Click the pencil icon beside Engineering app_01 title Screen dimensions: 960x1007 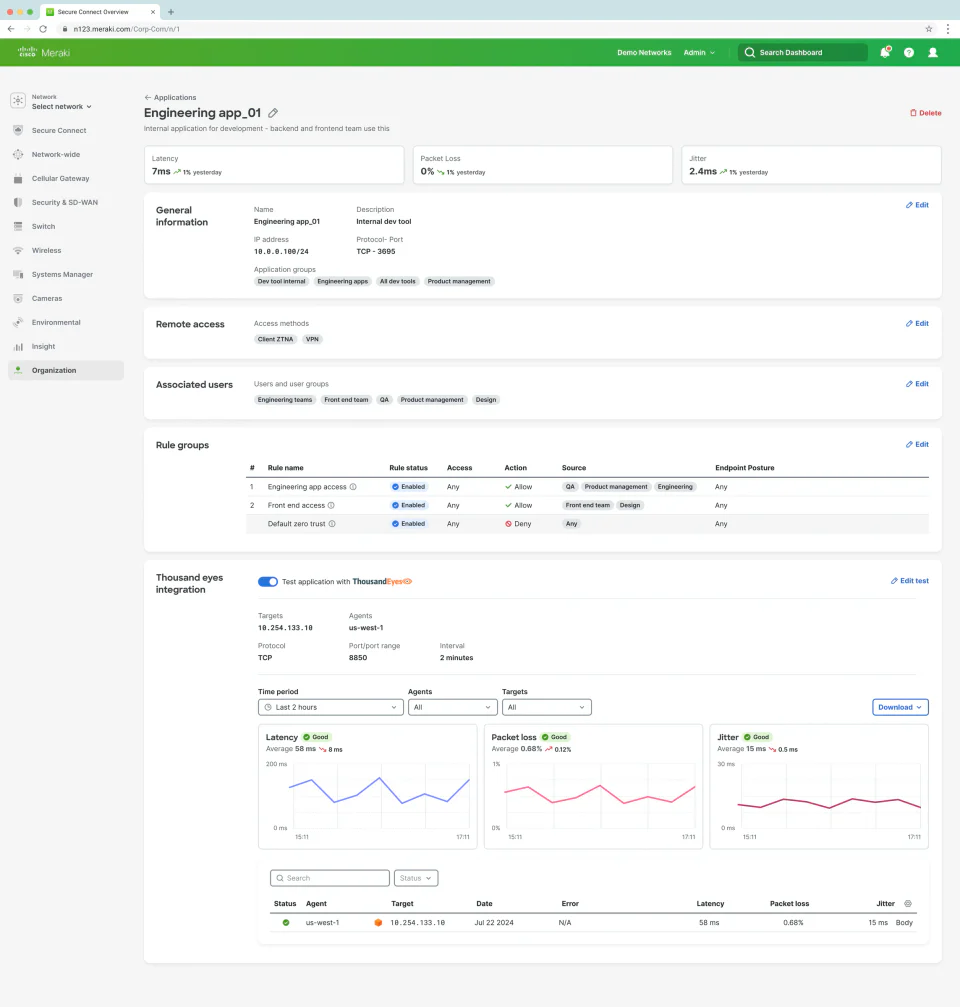pyautogui.click(x=273, y=113)
